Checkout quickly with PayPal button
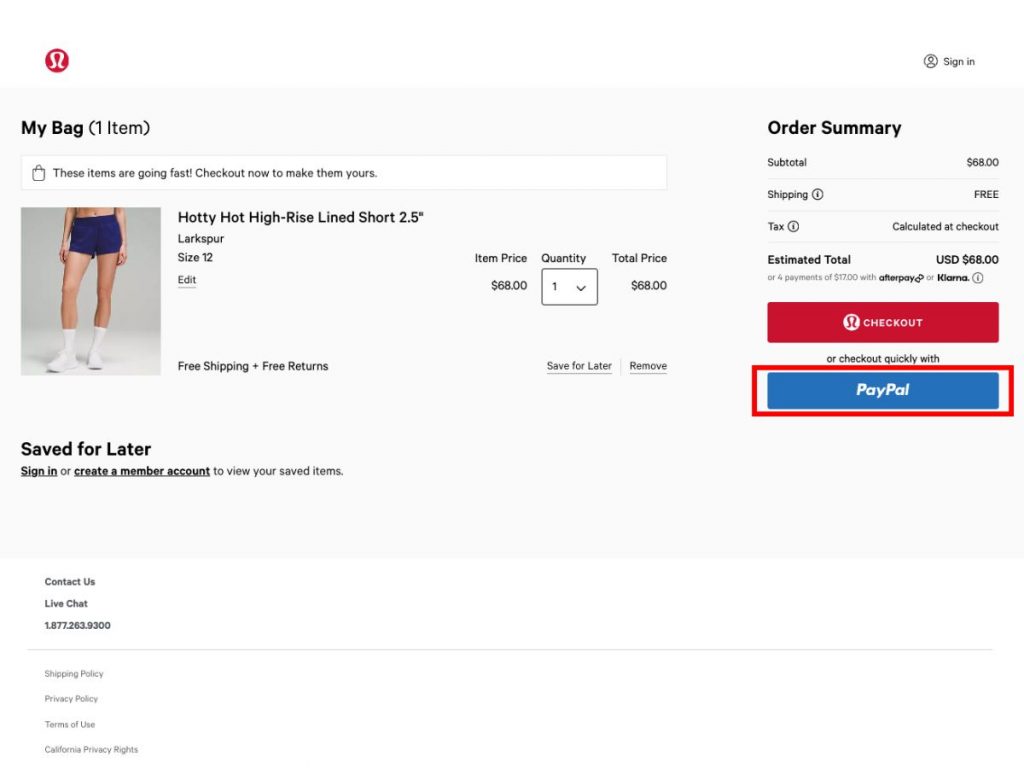The image size is (1024, 768). tap(882, 390)
